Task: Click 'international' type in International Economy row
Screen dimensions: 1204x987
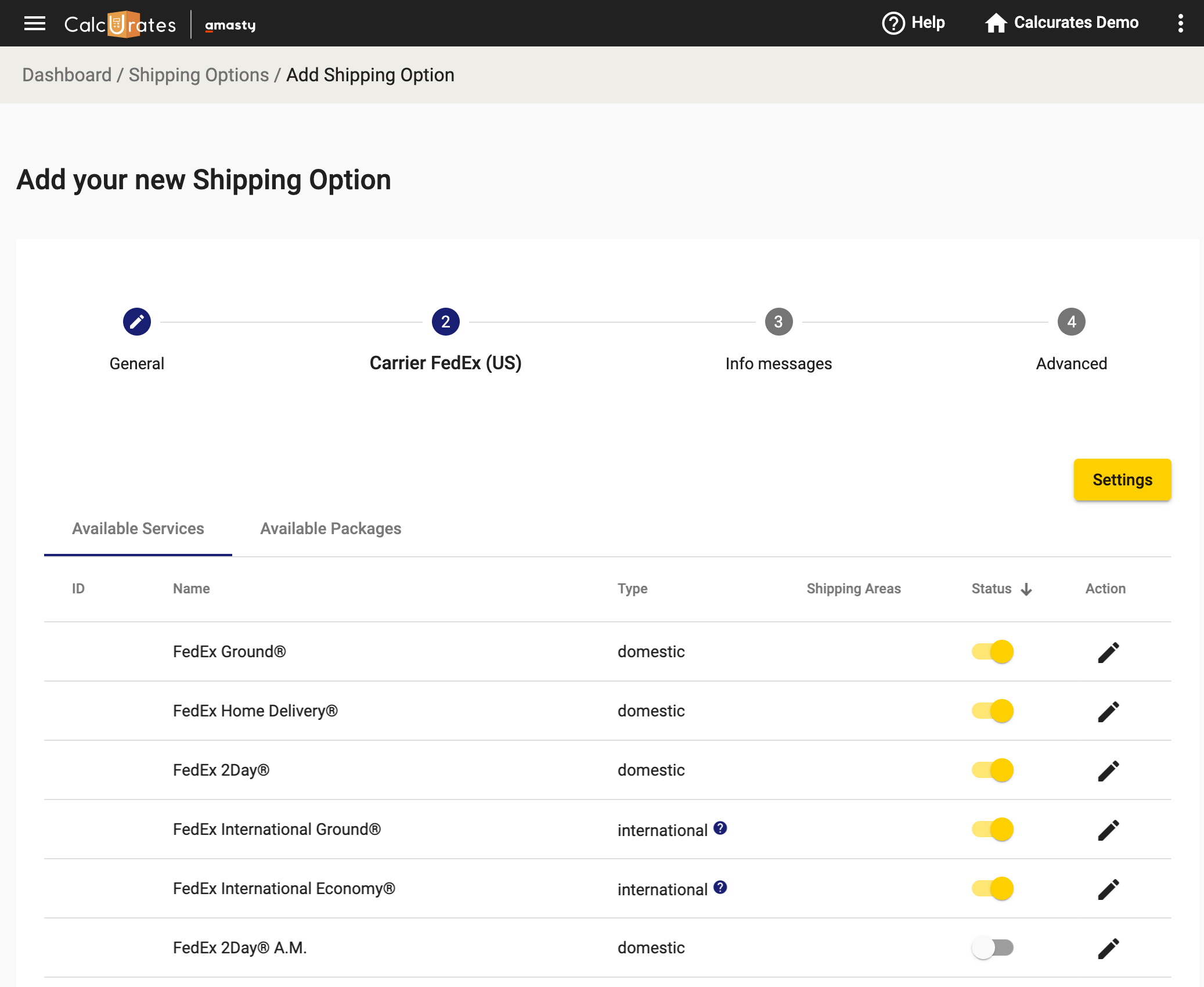Action: point(662,889)
